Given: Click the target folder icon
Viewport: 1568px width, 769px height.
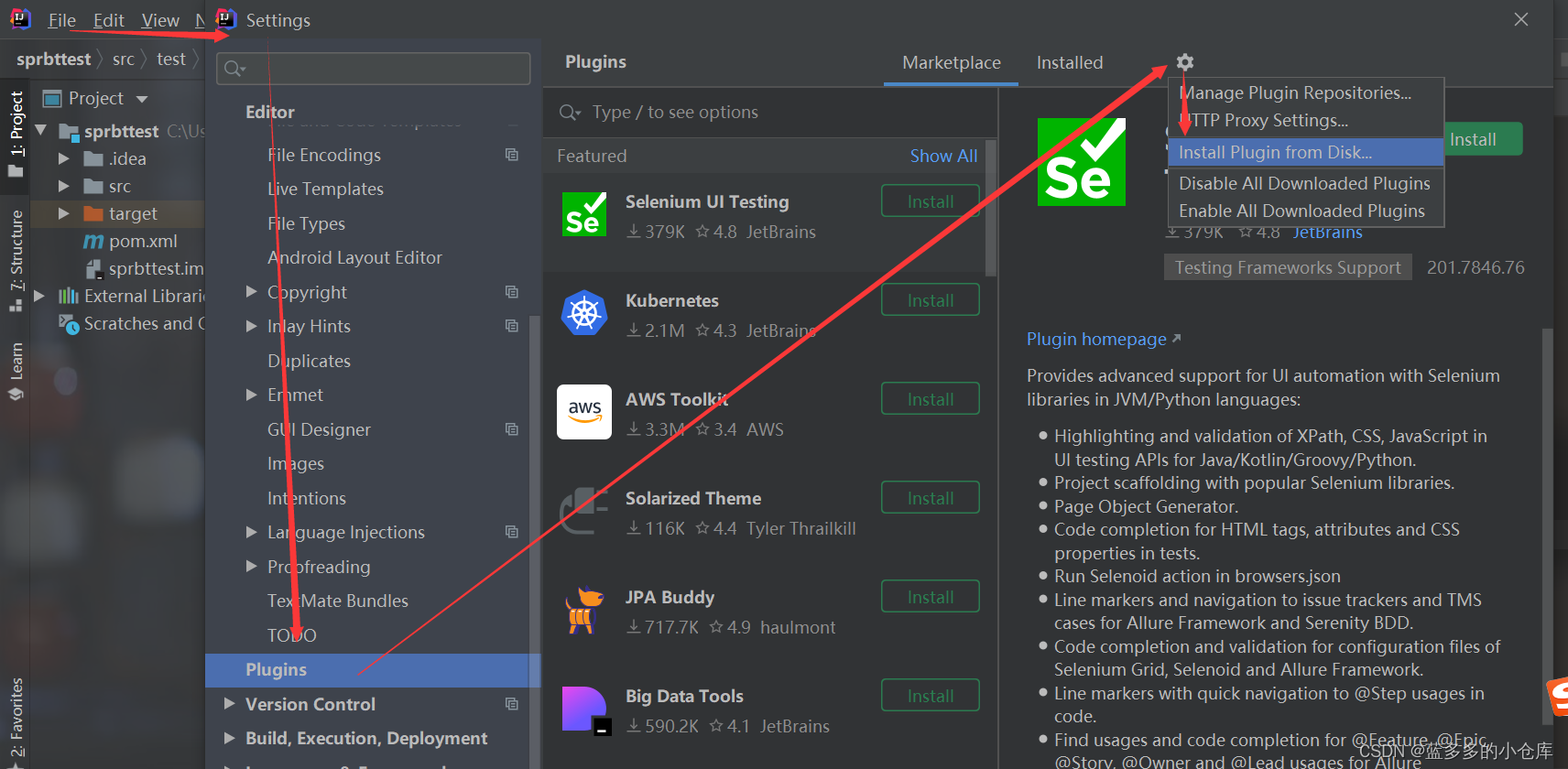Looking at the screenshot, I should (x=93, y=214).
